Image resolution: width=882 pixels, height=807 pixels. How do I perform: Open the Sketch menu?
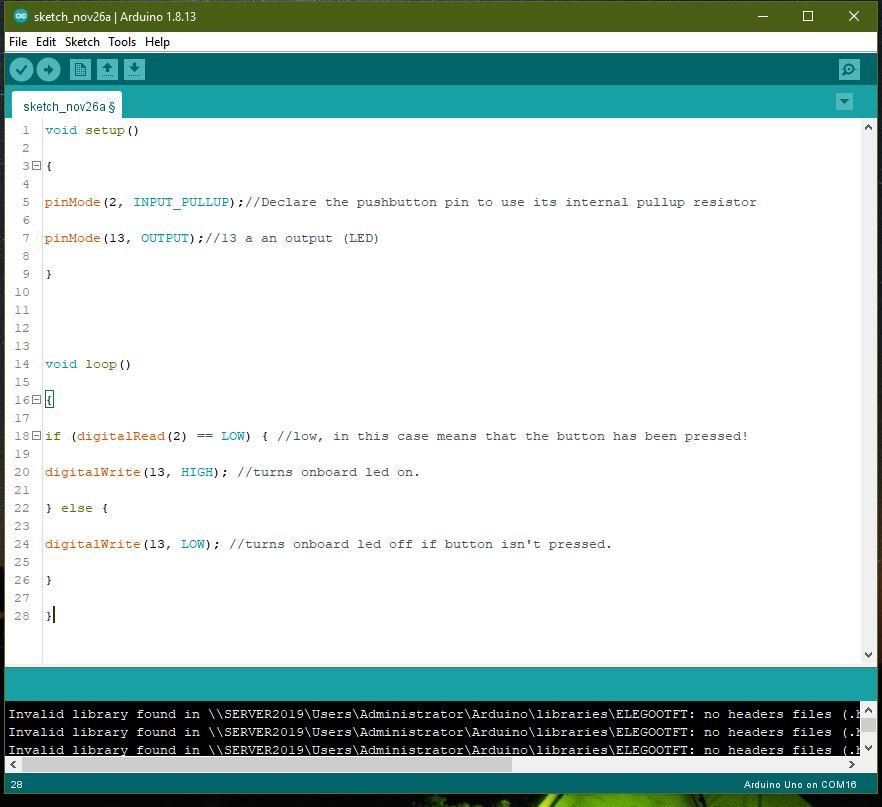pos(82,42)
